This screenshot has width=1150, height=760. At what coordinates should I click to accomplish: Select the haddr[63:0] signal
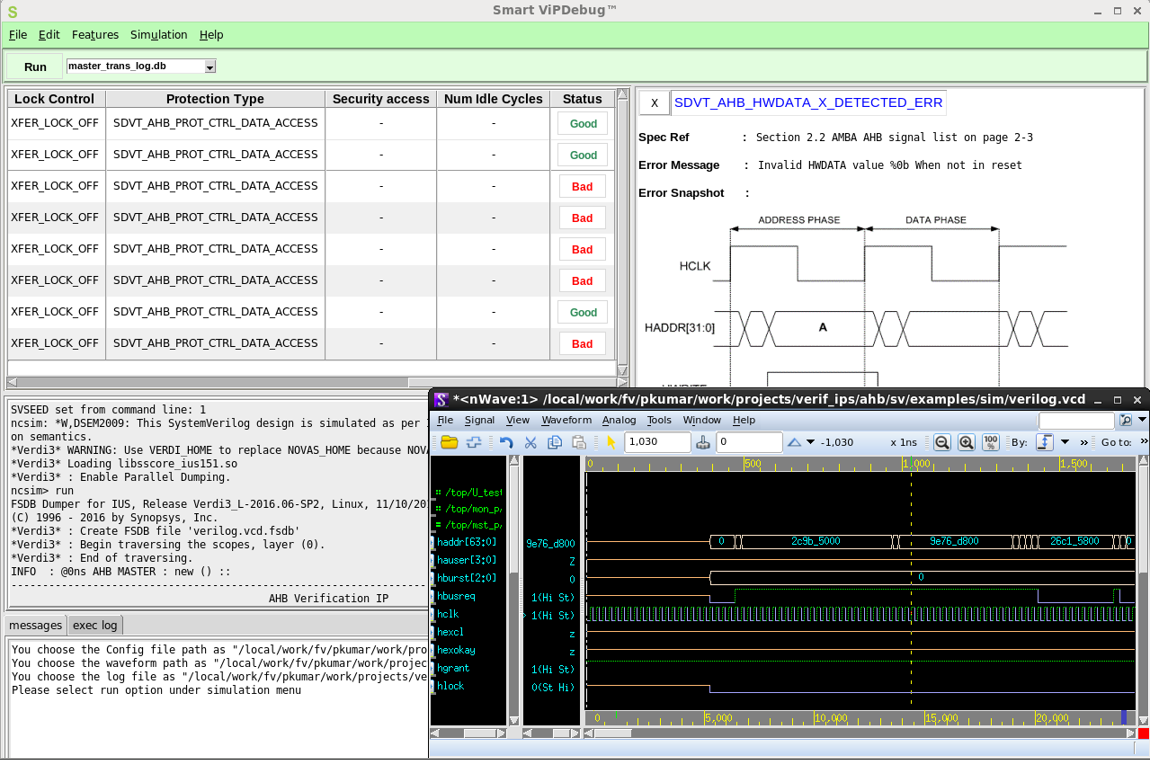[x=466, y=542]
